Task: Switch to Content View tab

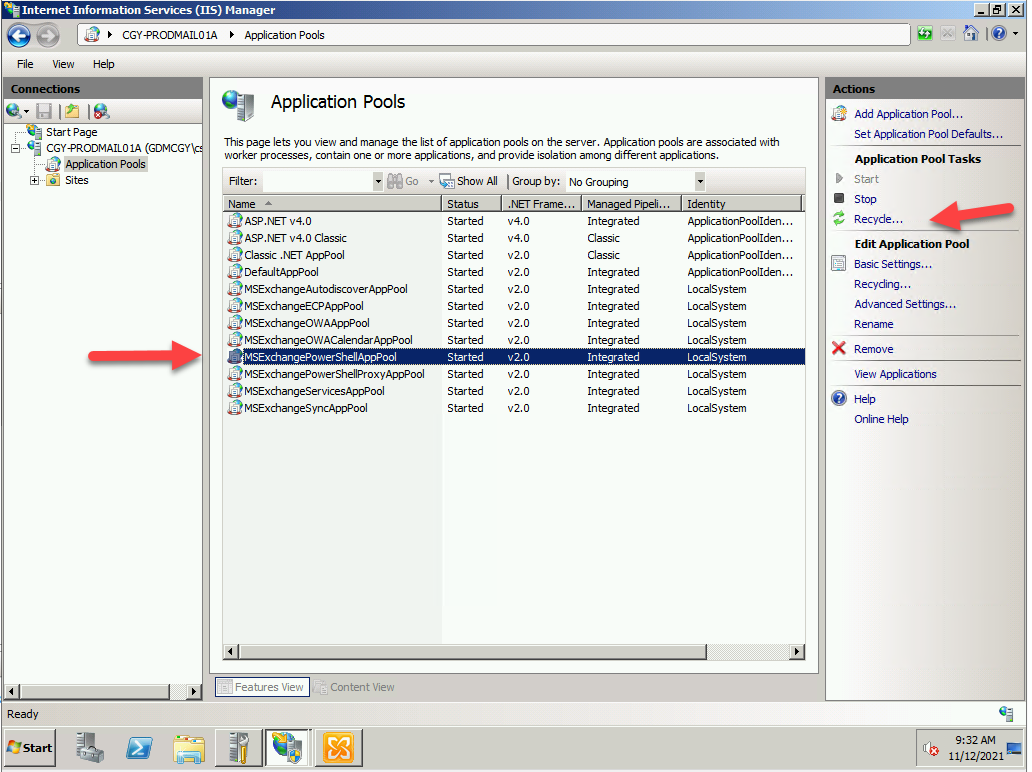Action: (355, 687)
